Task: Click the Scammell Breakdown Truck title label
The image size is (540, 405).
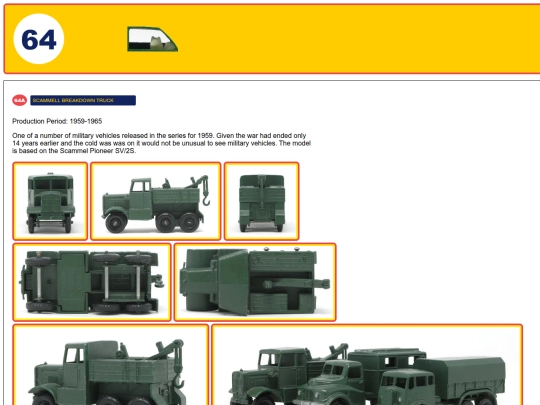Action: [83, 100]
